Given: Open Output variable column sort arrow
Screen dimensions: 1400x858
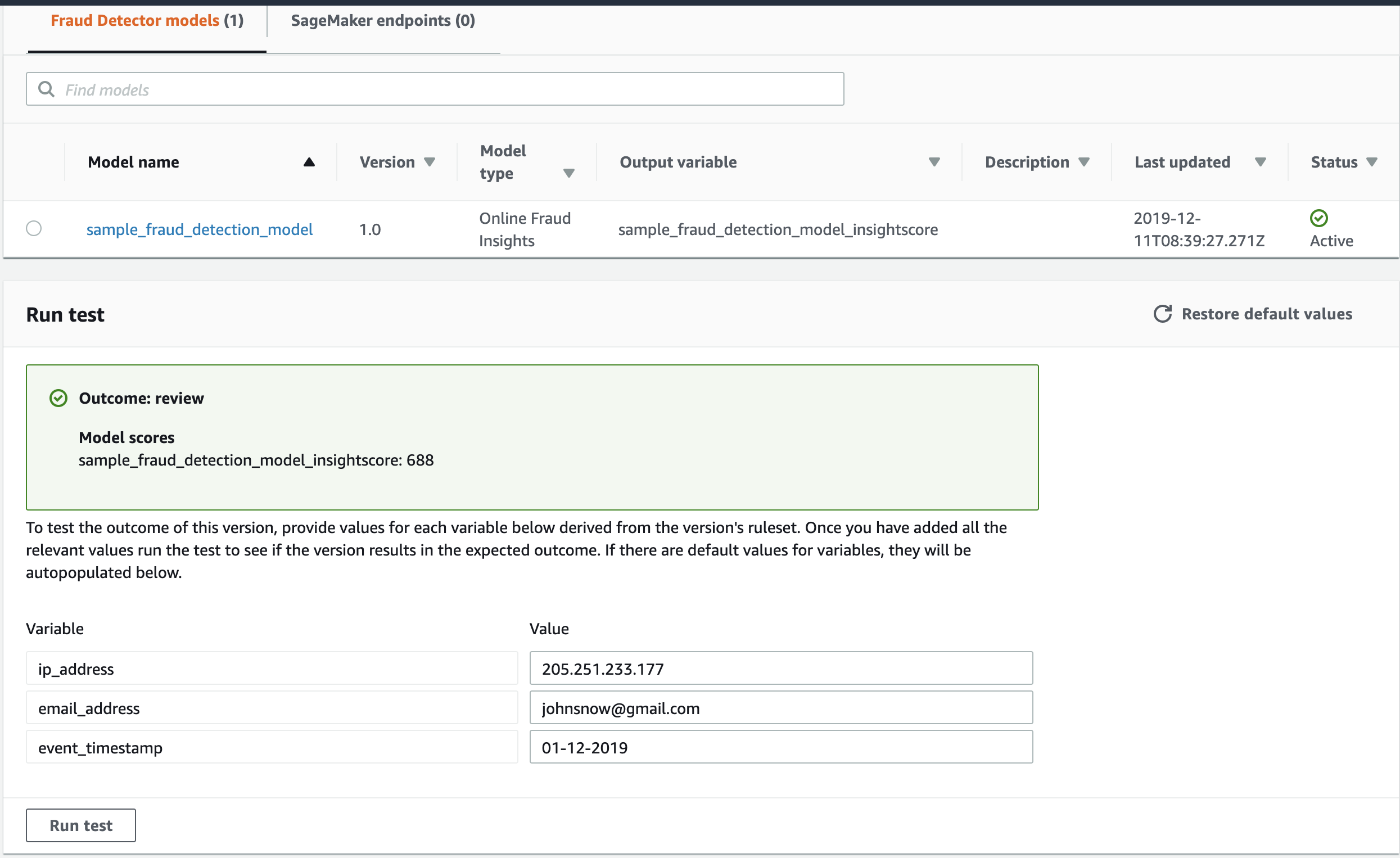Looking at the screenshot, I should [x=933, y=162].
